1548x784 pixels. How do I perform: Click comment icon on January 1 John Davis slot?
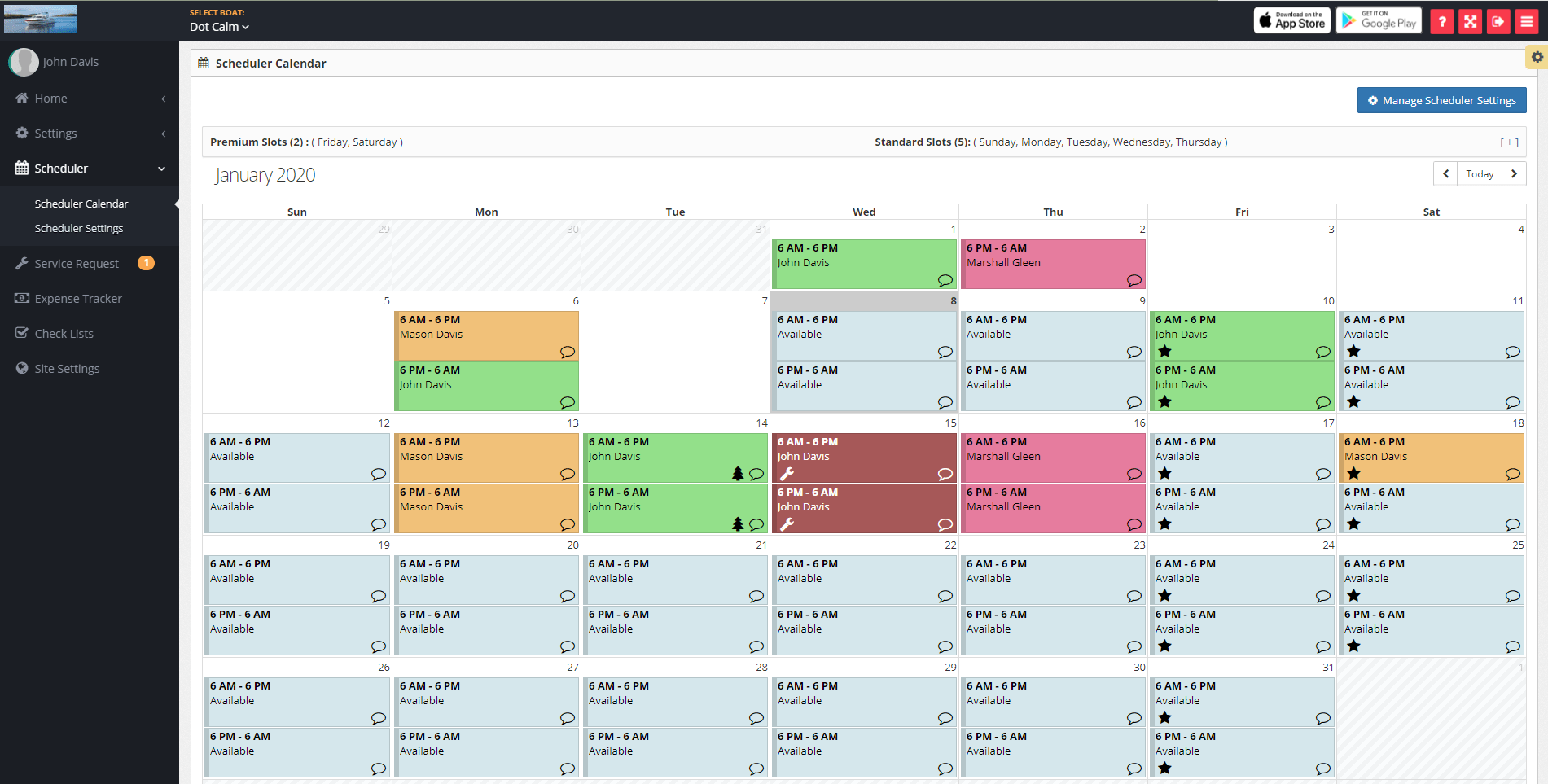[x=945, y=281]
